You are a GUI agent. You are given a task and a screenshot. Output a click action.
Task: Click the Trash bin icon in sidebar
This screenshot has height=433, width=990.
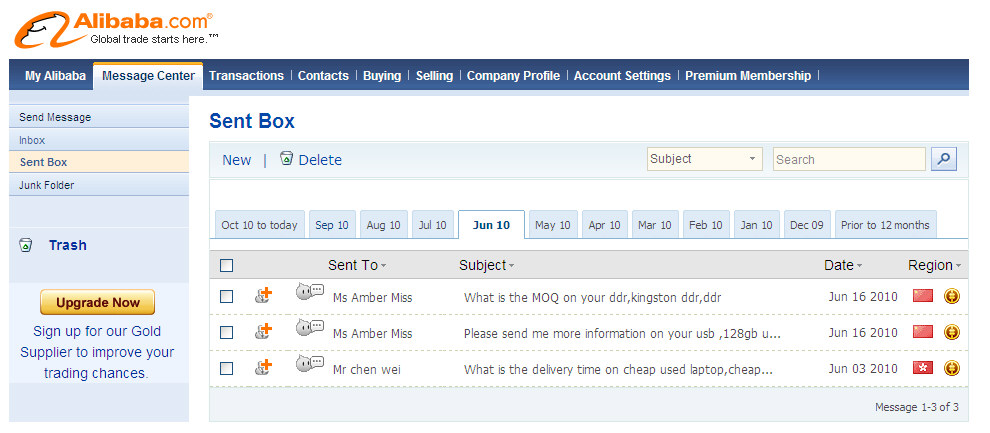26,245
